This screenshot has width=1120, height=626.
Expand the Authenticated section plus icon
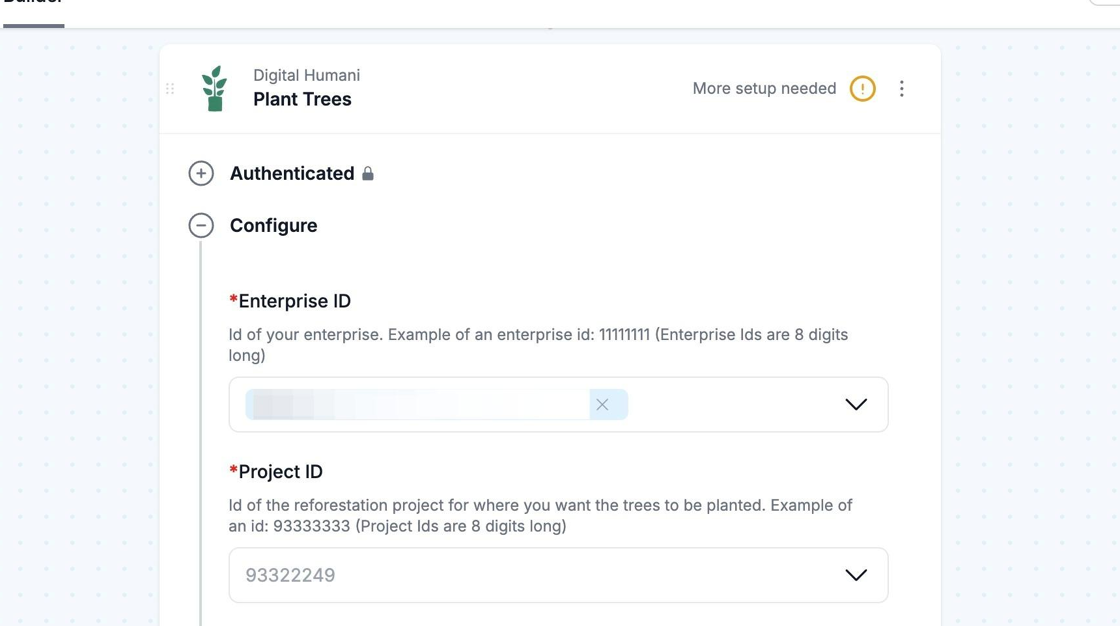pos(201,173)
